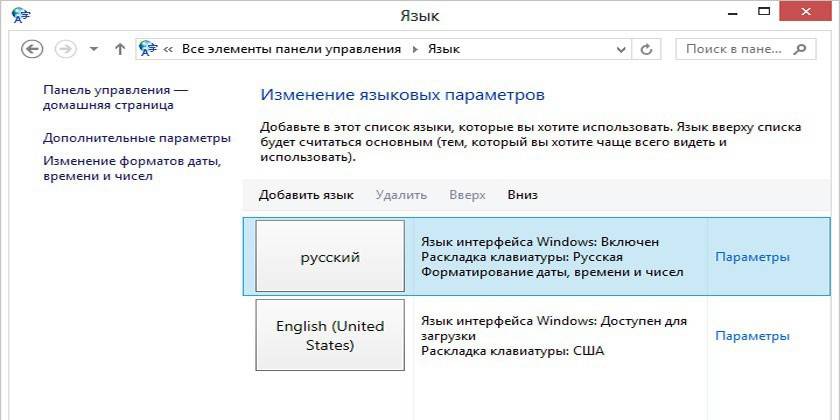Click the Back navigation arrow
840x420 pixels.
31,49
